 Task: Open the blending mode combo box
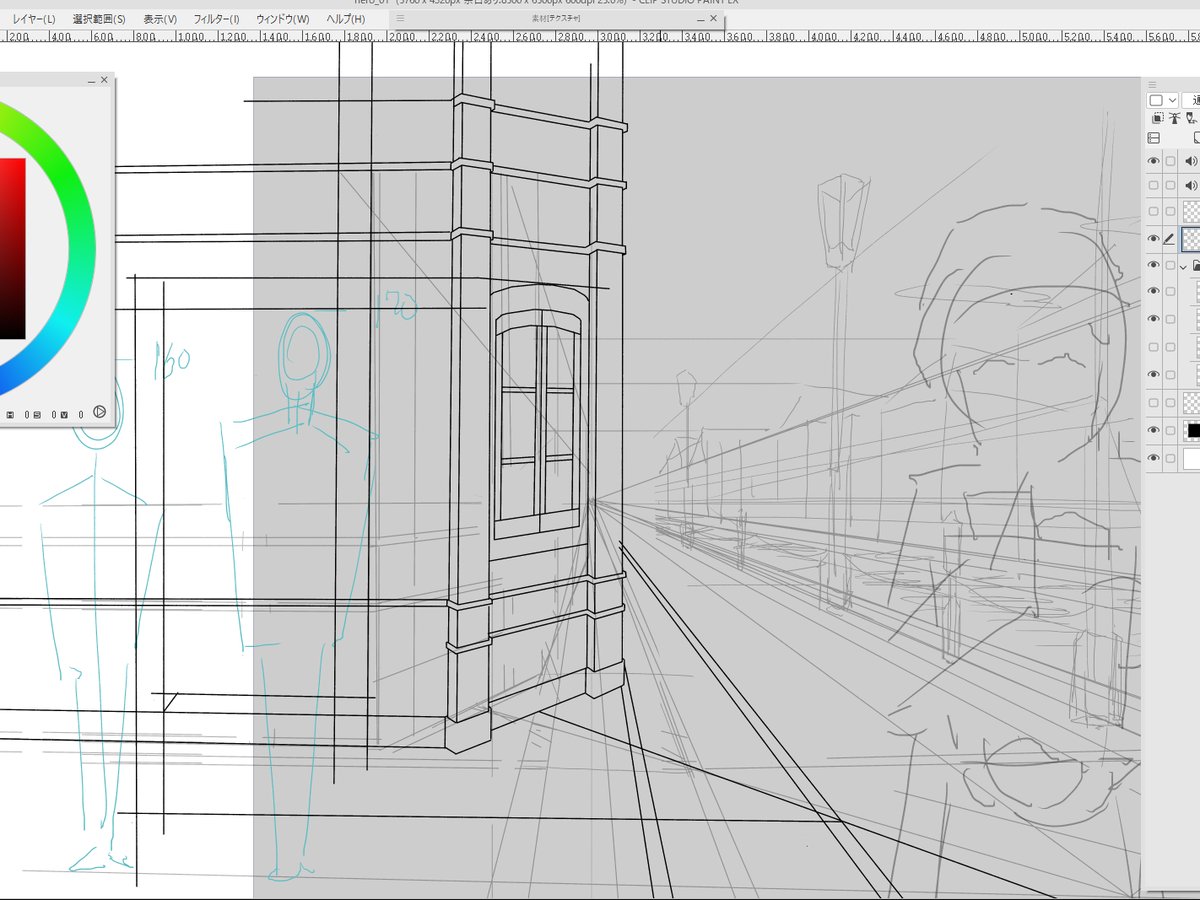pyautogui.click(x=1191, y=100)
